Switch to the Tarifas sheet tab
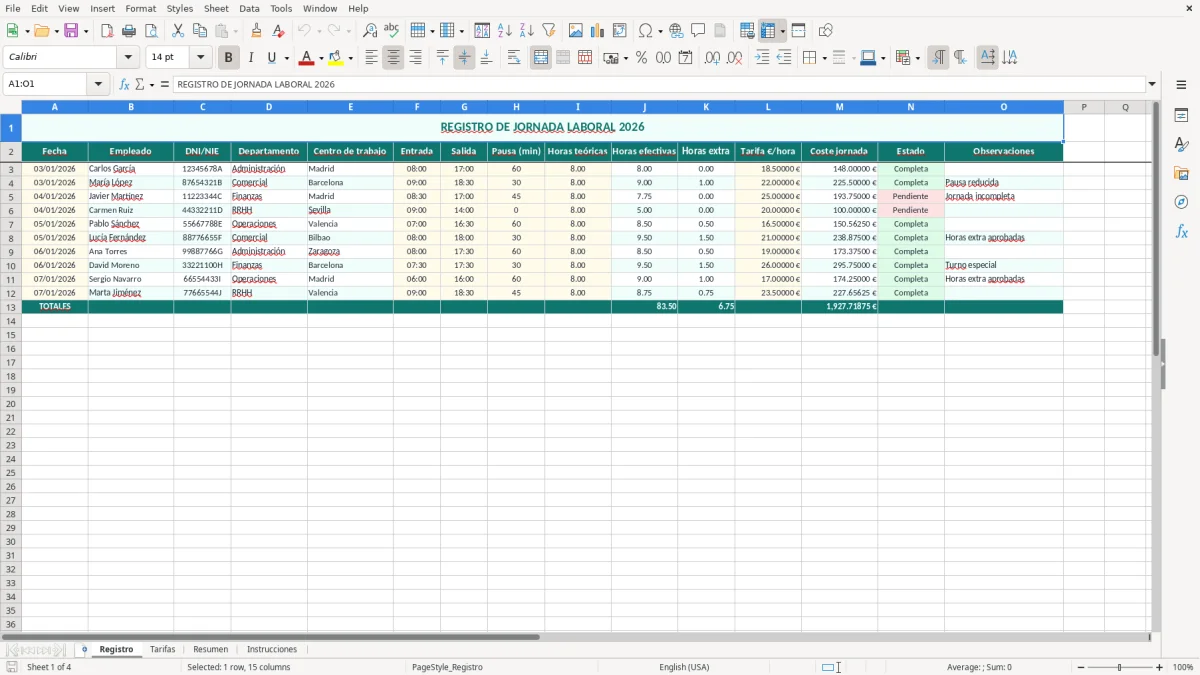 [x=163, y=650]
